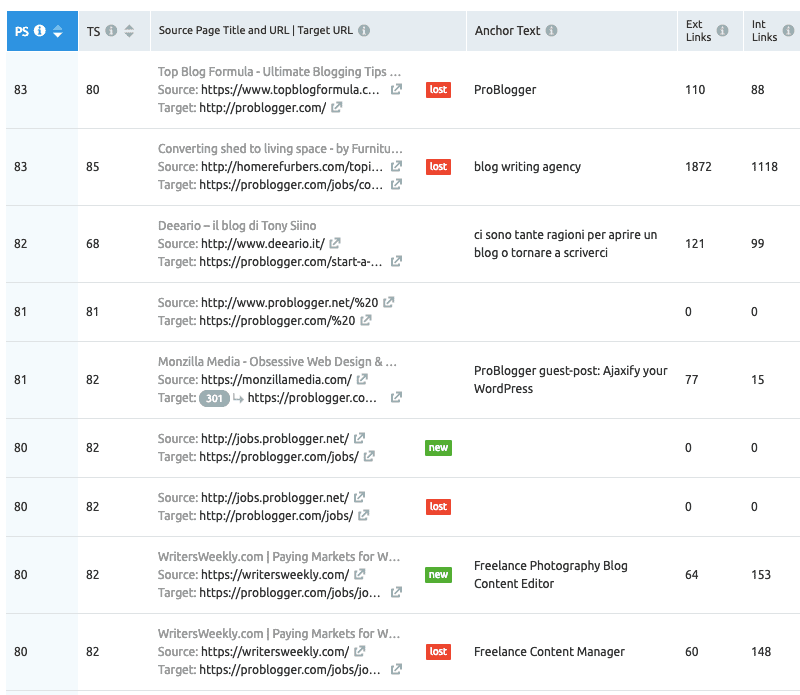
Task: Click the 301 redirect badge
Action: [x=214, y=398]
